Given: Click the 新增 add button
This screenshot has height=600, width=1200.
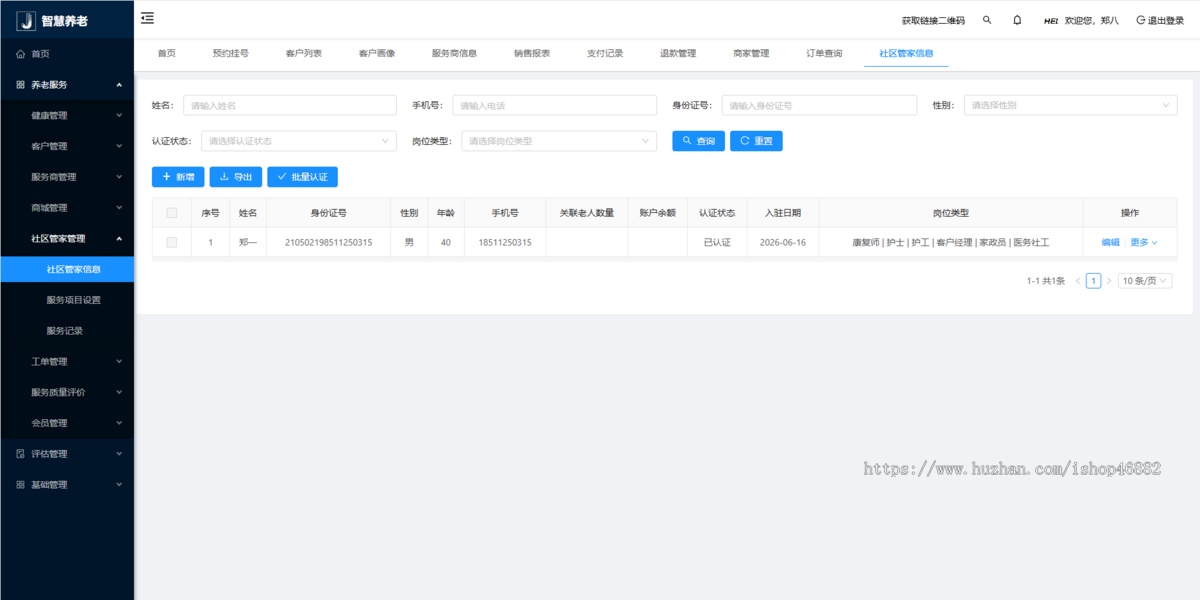Looking at the screenshot, I should click(178, 177).
